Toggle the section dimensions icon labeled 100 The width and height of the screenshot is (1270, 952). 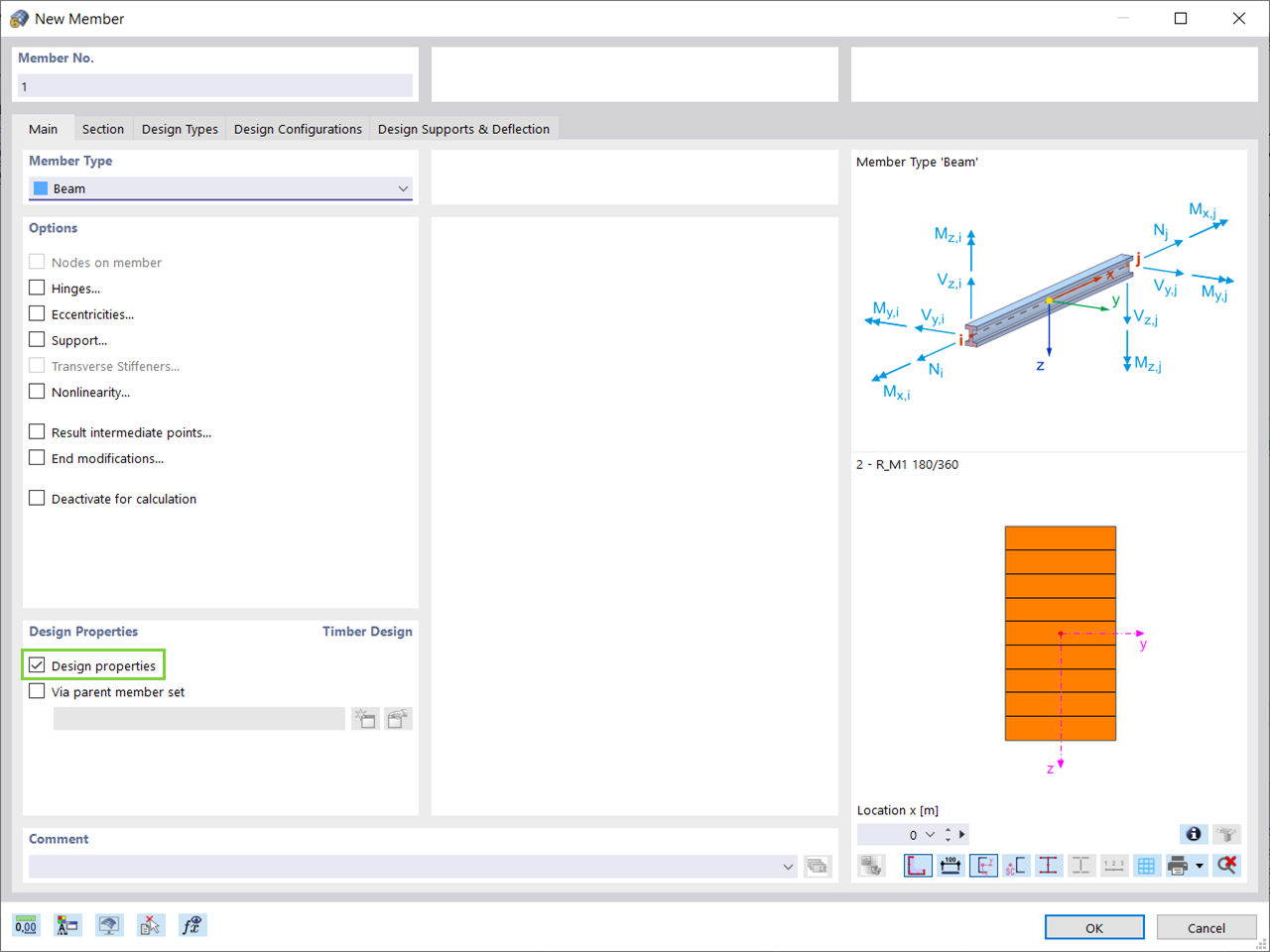[x=951, y=866]
